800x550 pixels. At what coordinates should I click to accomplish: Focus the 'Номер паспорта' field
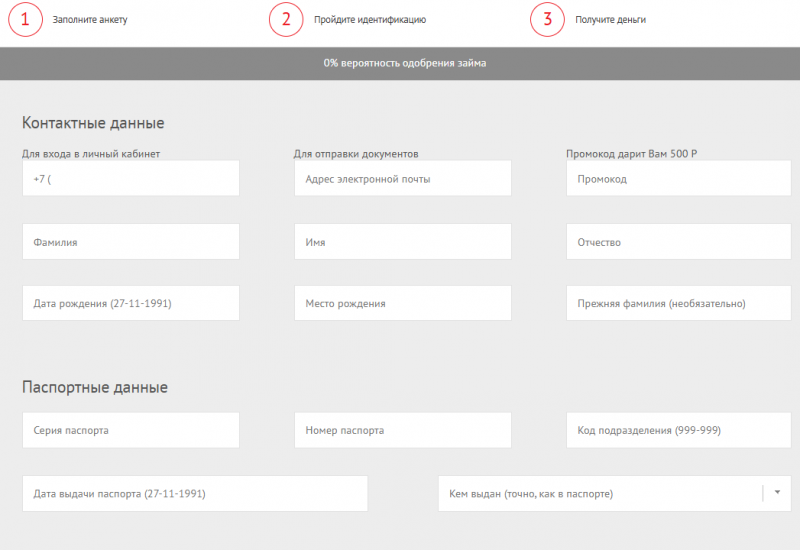coord(403,430)
